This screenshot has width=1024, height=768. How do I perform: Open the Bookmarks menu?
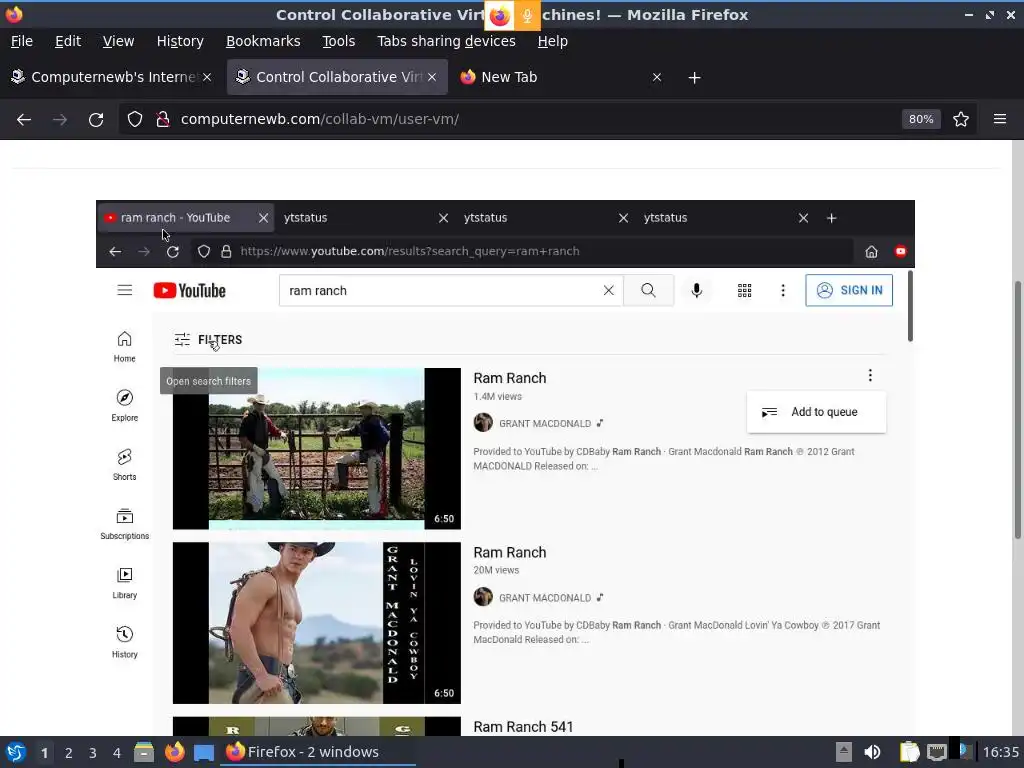click(263, 41)
